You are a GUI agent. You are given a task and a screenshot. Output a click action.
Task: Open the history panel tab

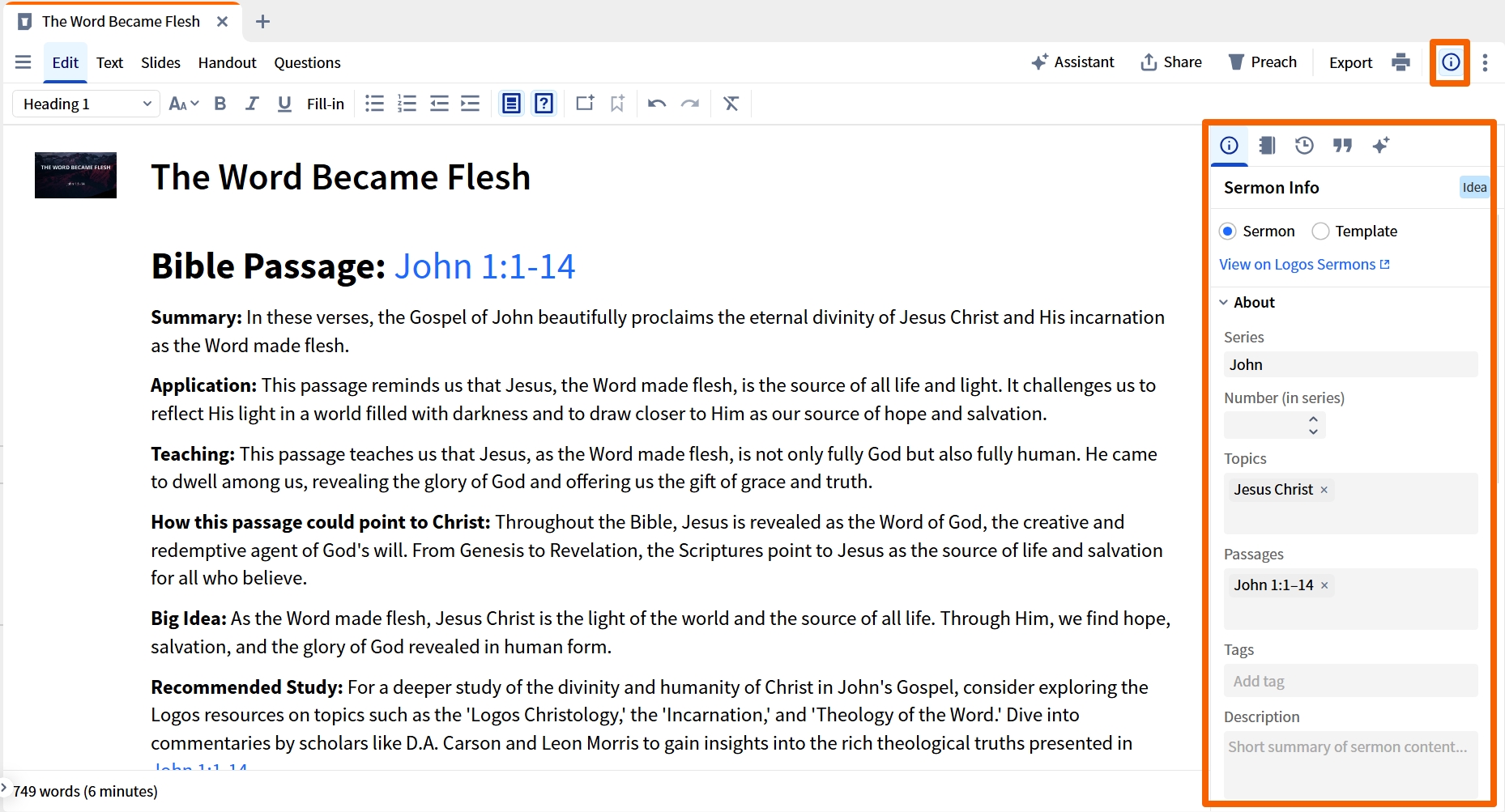click(1304, 146)
